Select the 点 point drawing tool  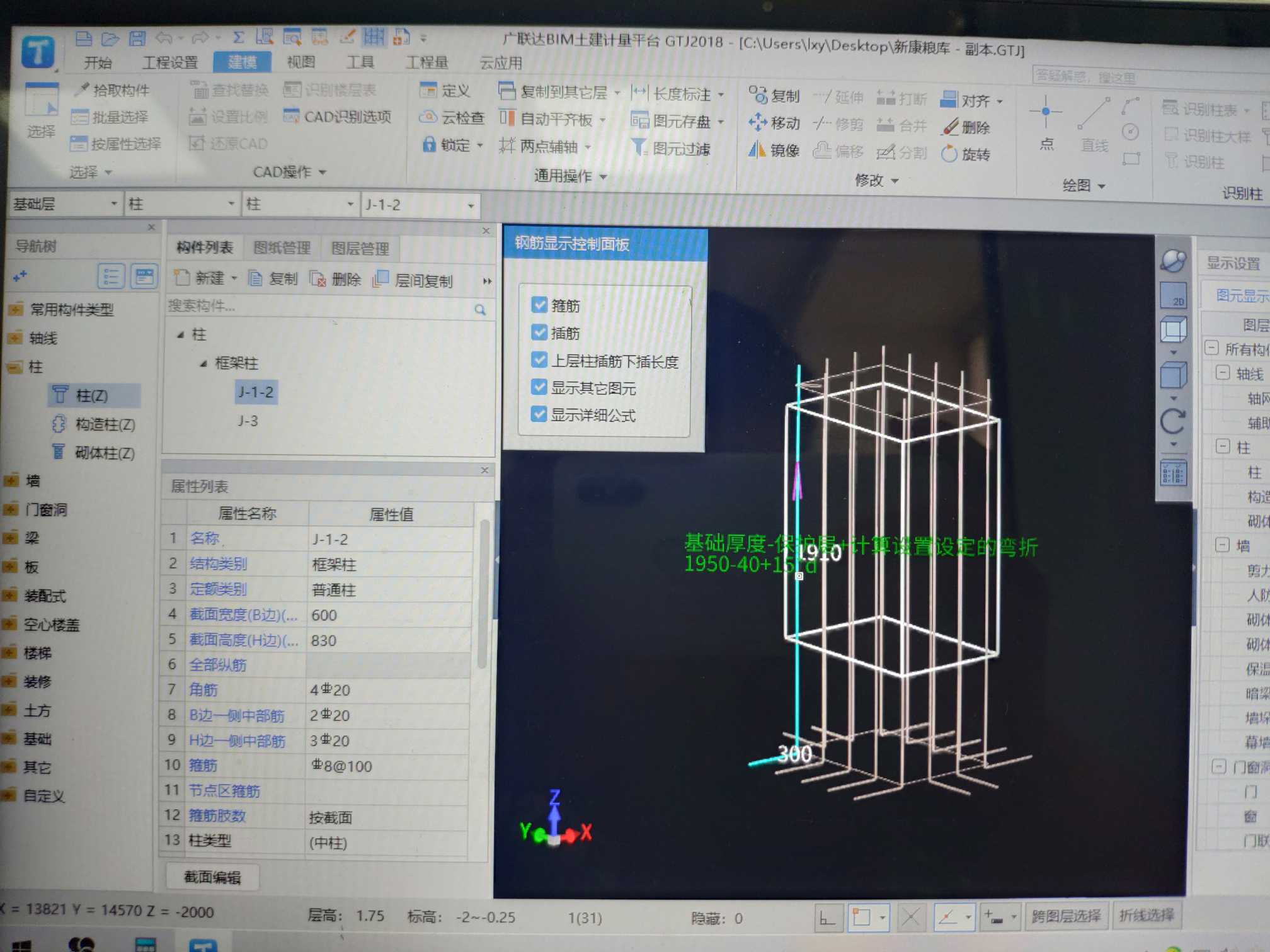[1046, 123]
